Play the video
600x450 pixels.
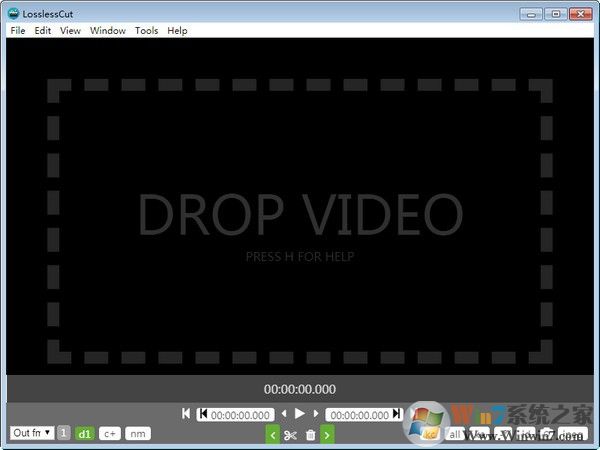[300, 414]
